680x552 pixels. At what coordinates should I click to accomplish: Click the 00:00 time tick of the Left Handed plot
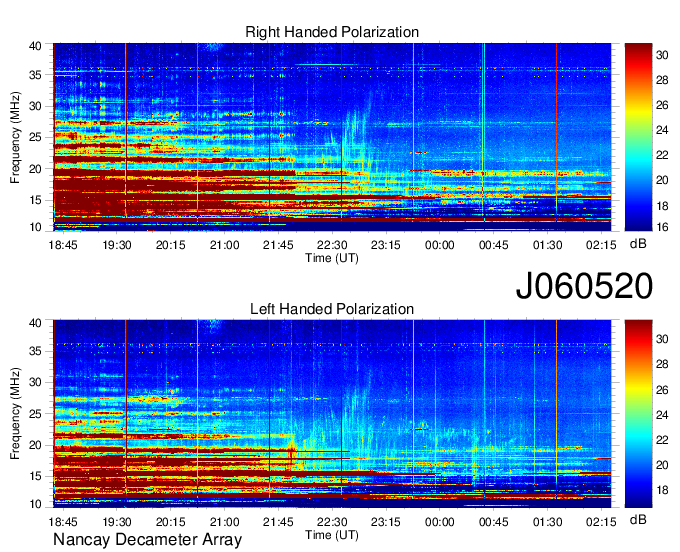[x=439, y=522]
